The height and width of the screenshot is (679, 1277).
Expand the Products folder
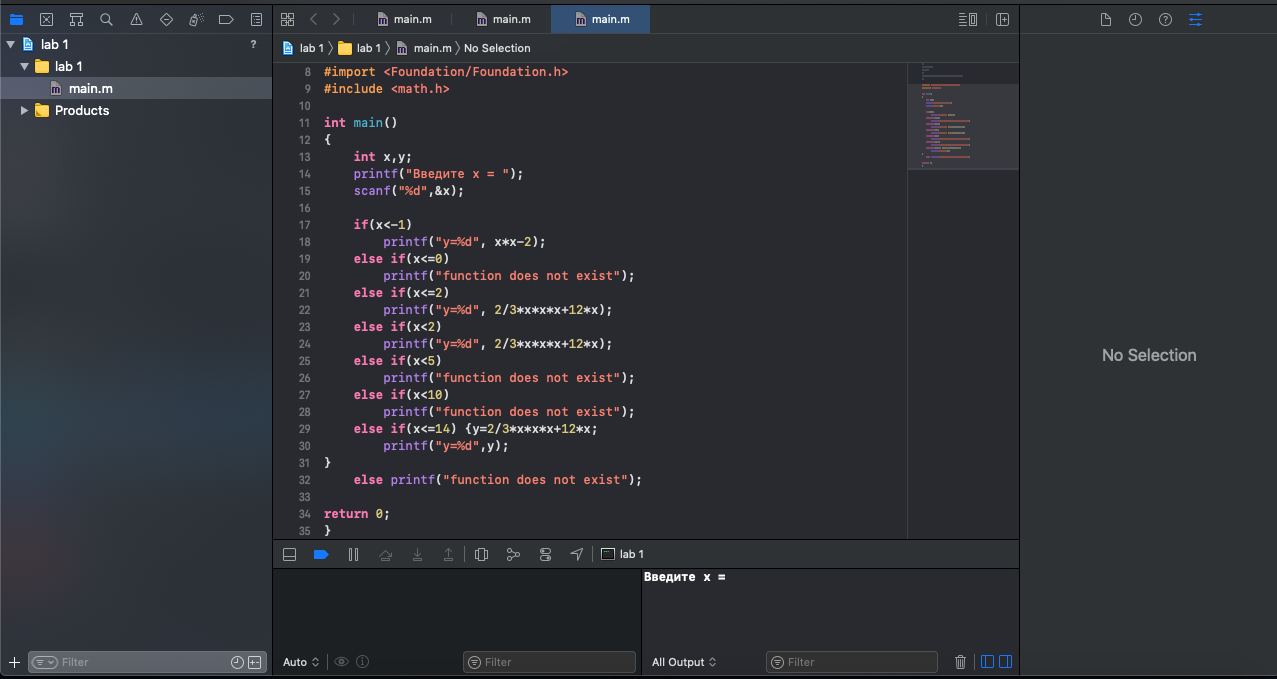[25, 111]
